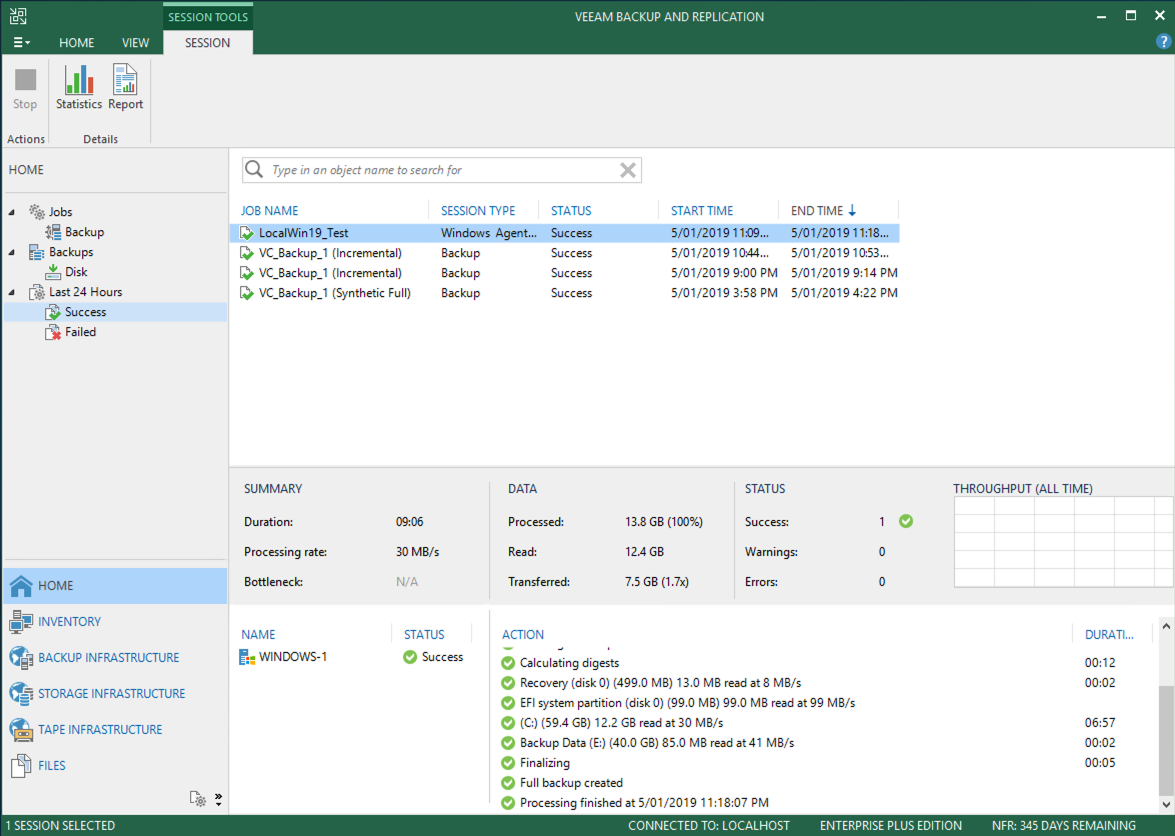Collapse the Jobs tree node
Viewport: 1175px width, 836px height.
coord(12,212)
